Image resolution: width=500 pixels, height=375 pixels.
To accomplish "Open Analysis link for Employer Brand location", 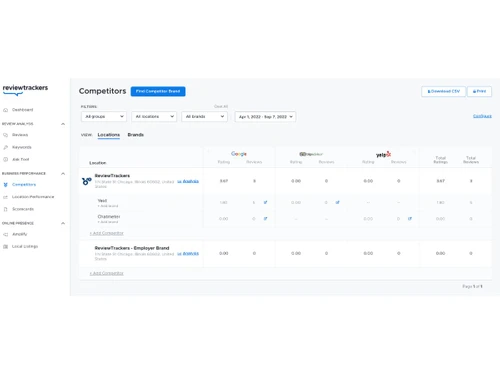I will tap(188, 254).
